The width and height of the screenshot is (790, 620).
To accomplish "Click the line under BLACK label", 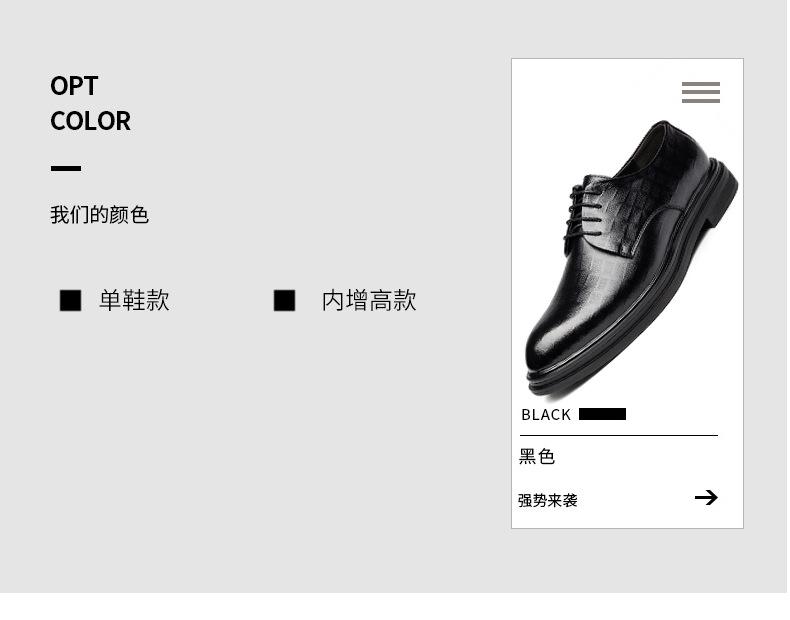I will tap(619, 435).
